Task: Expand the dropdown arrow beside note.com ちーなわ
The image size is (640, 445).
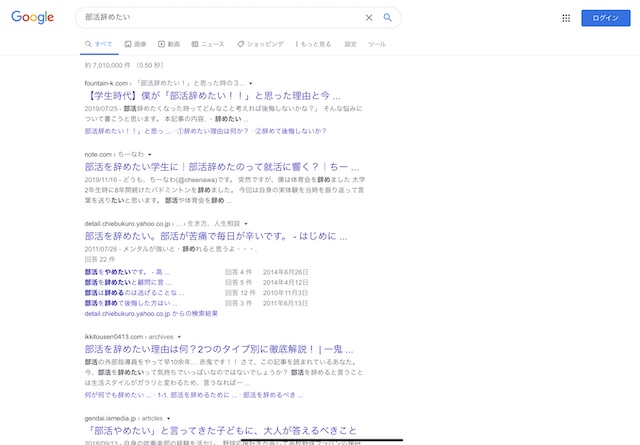Action: (x=150, y=154)
